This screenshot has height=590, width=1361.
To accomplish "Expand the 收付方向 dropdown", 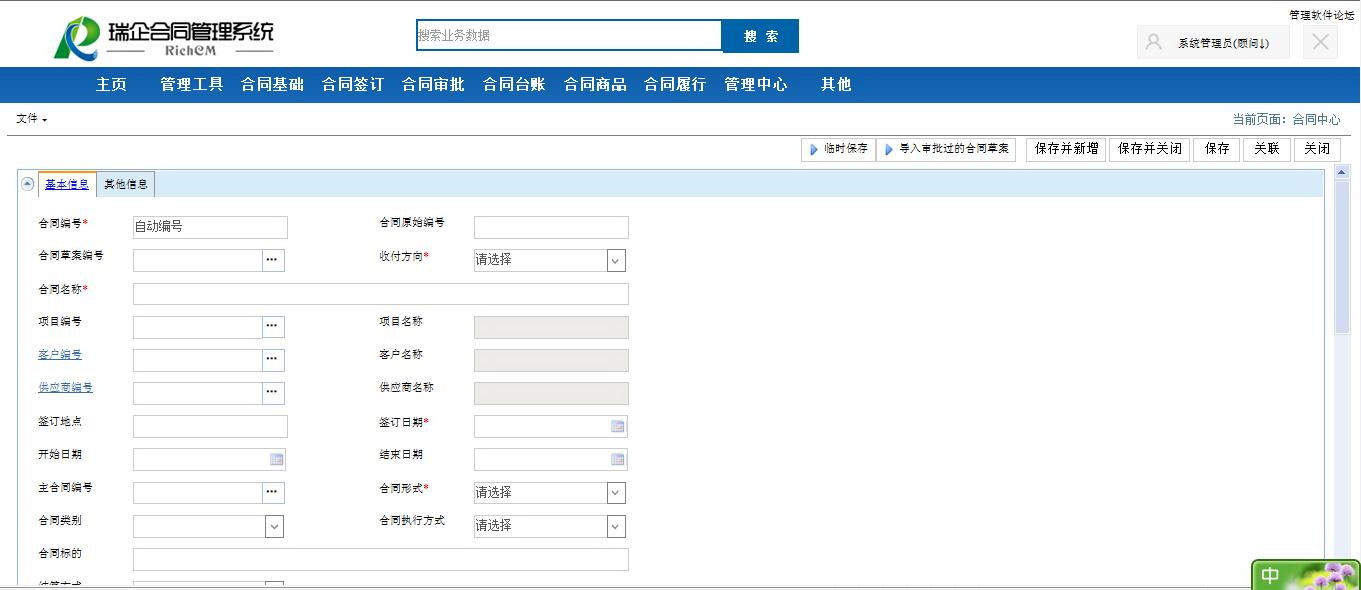I will point(616,260).
